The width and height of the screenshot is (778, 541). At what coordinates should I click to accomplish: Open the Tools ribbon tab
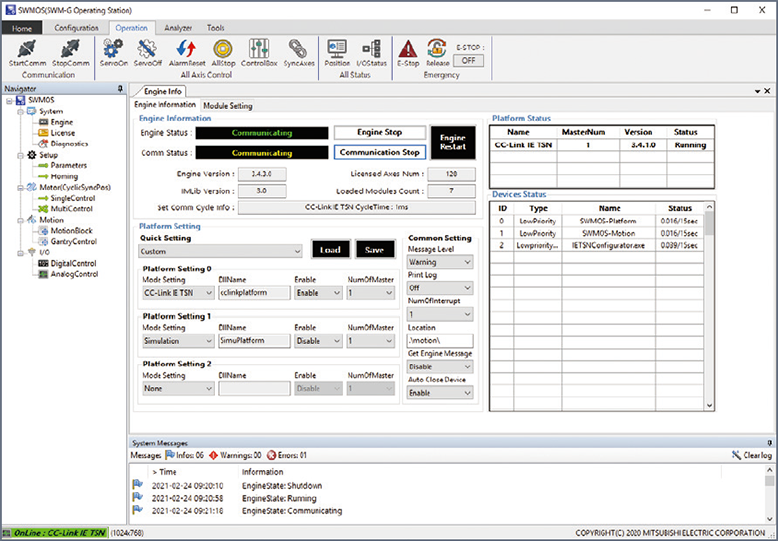pyautogui.click(x=215, y=28)
